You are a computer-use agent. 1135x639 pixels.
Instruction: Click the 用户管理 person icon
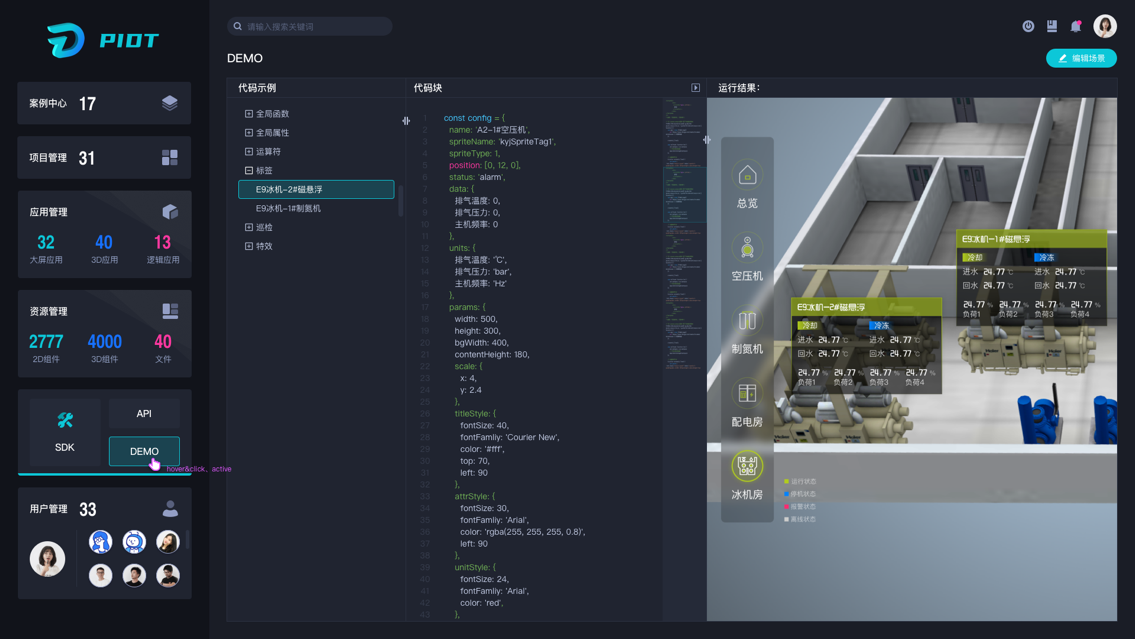170,509
